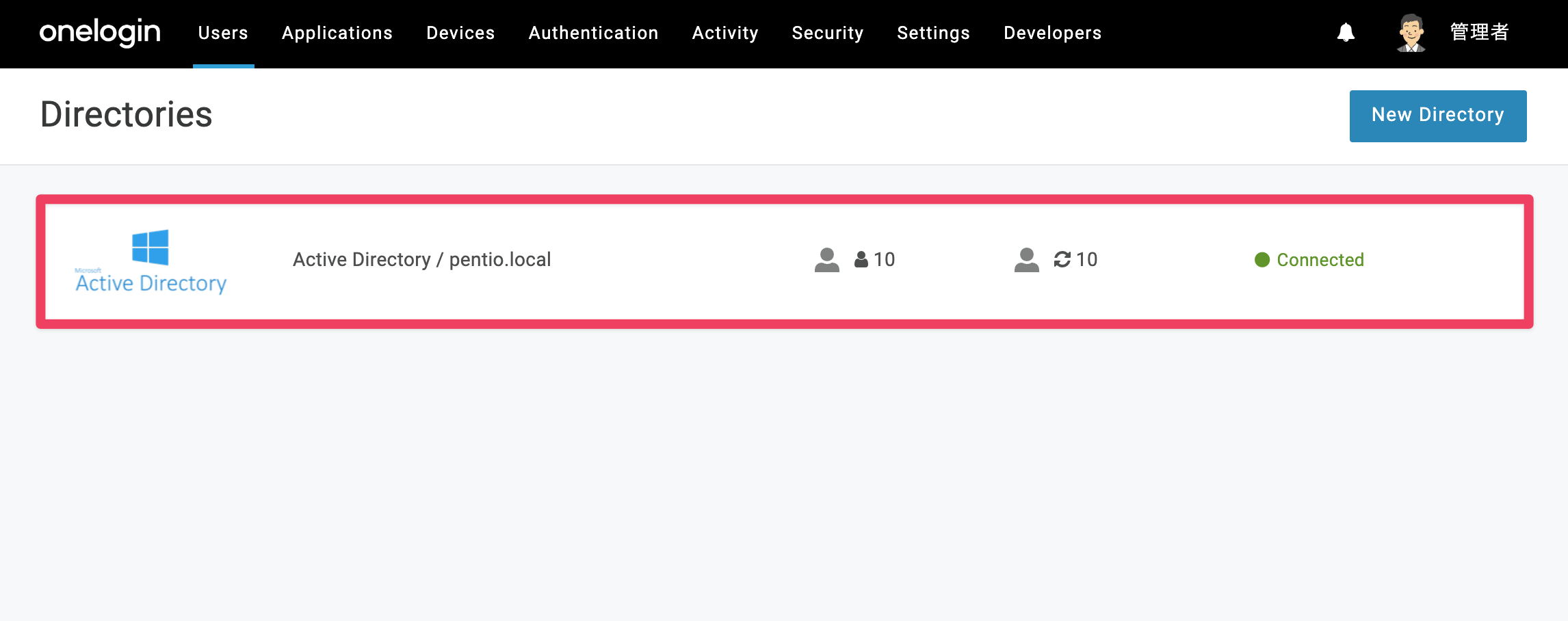Open the Developers menu
The width and height of the screenshot is (1568, 621).
point(1052,33)
